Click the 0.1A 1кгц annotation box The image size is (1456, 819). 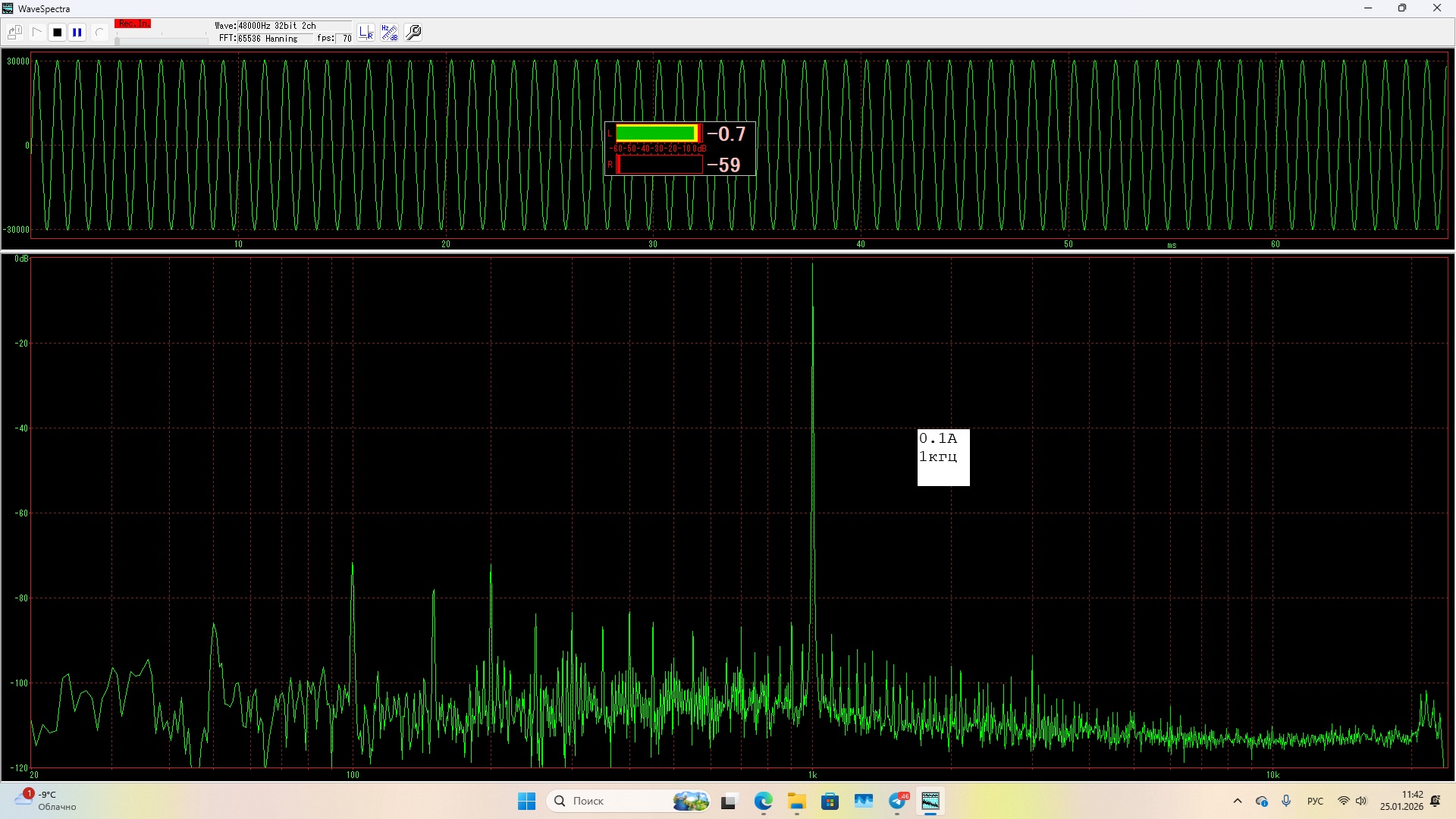pyautogui.click(x=943, y=457)
